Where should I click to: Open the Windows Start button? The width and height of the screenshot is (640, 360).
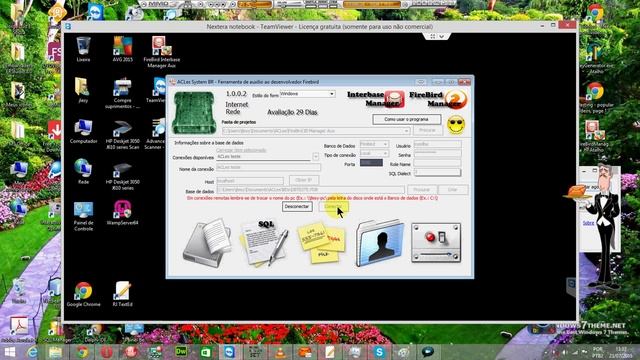10,352
